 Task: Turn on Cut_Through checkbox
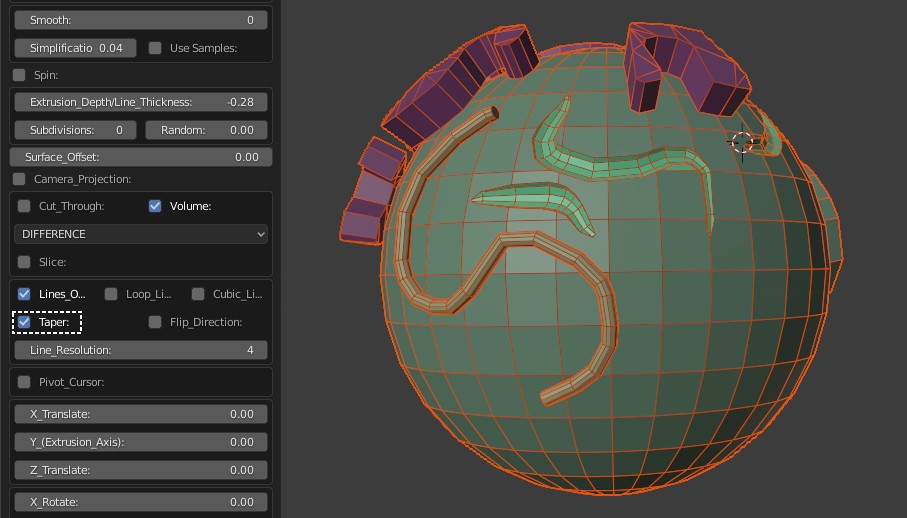coord(24,206)
